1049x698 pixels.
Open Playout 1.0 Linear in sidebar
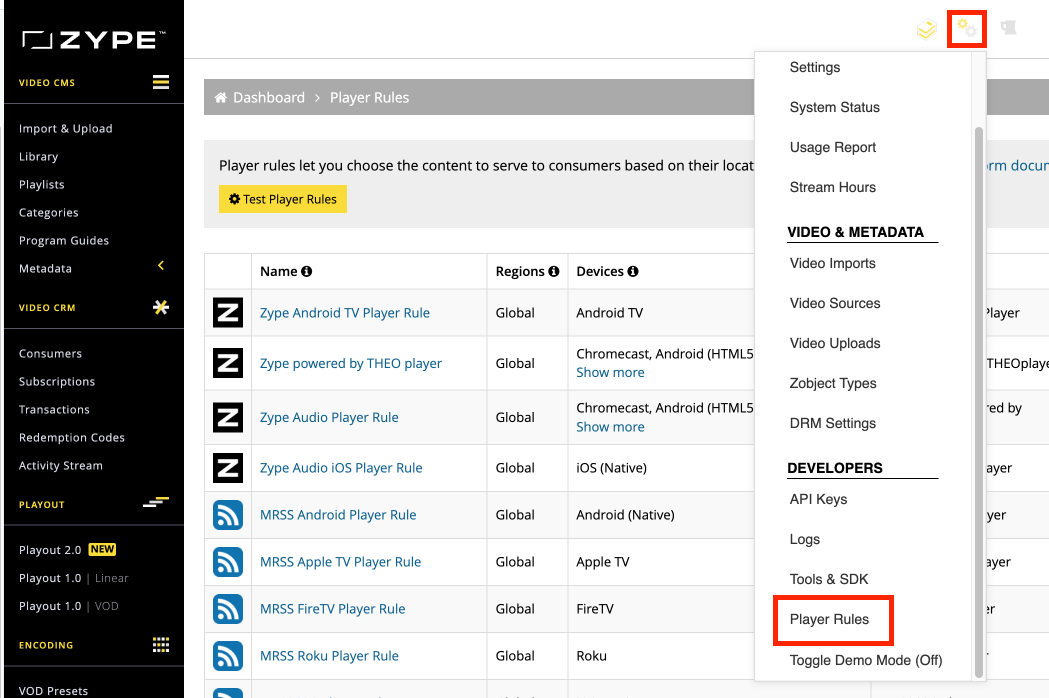[x=74, y=578]
